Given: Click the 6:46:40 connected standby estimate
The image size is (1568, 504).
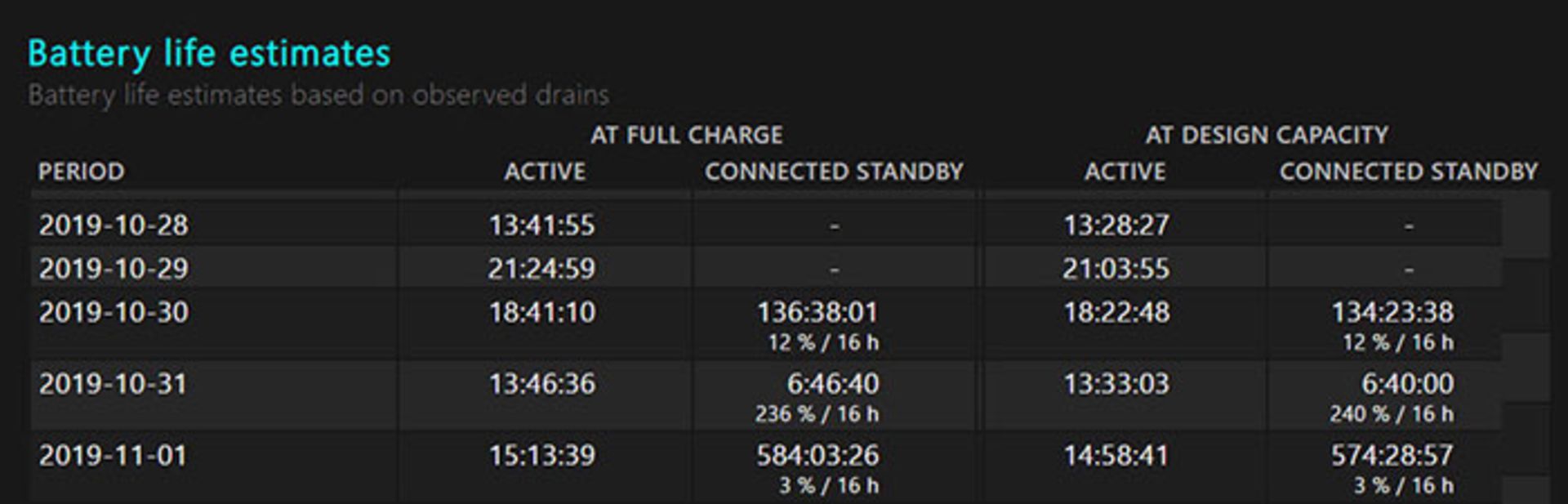Looking at the screenshot, I should (833, 384).
